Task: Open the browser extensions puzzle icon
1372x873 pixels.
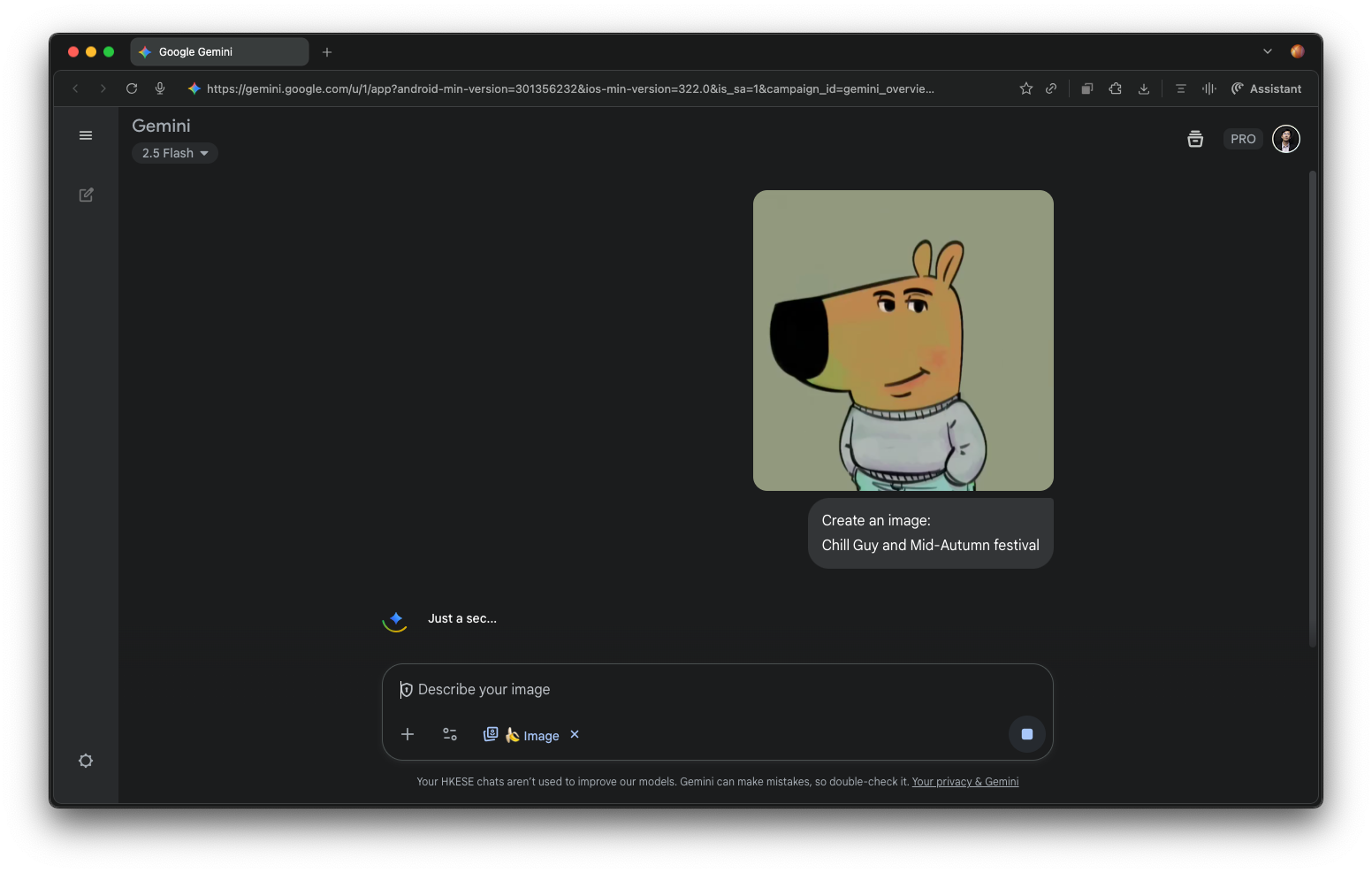Action: [x=1115, y=88]
